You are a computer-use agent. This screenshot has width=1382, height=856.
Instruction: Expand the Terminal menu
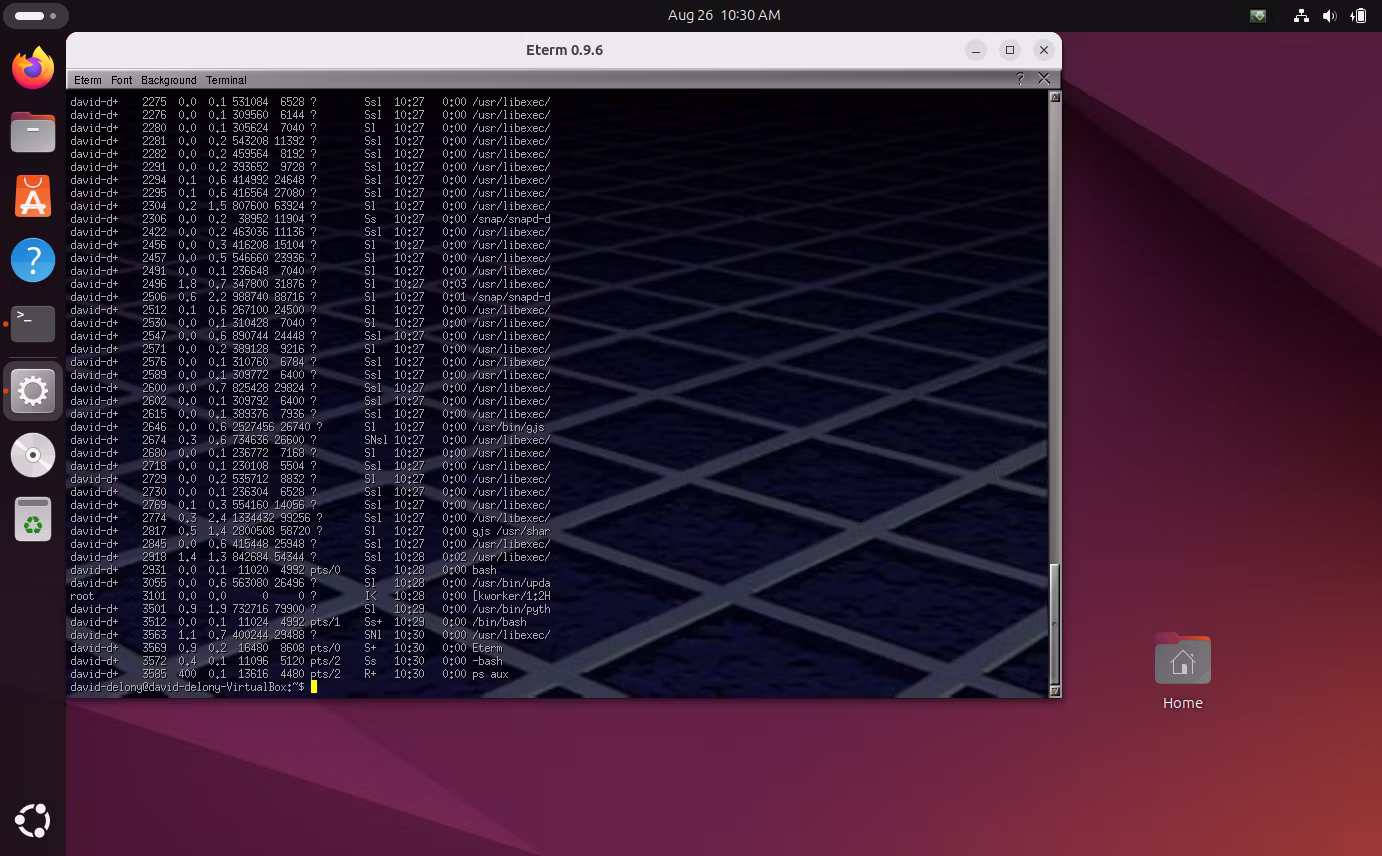point(226,80)
